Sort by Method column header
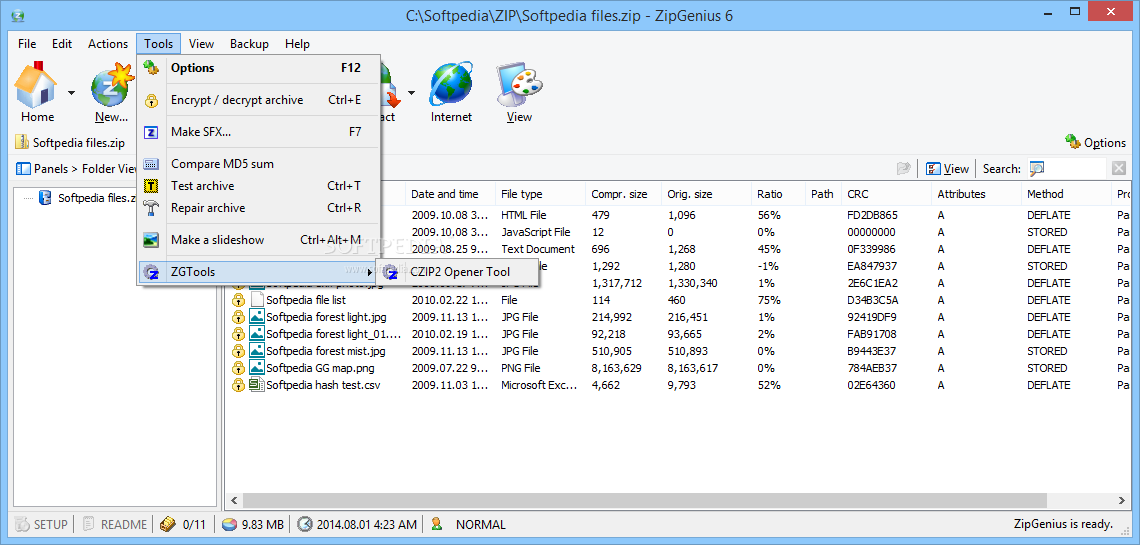This screenshot has height=545, width=1140. [1066, 194]
